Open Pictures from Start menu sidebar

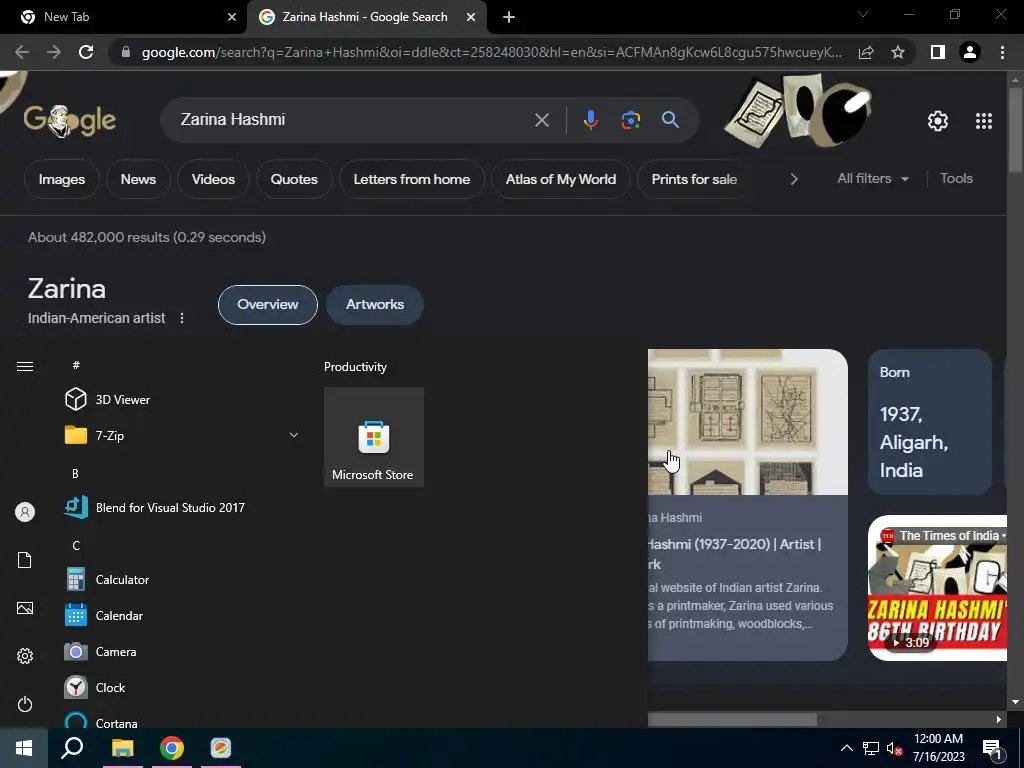25,608
